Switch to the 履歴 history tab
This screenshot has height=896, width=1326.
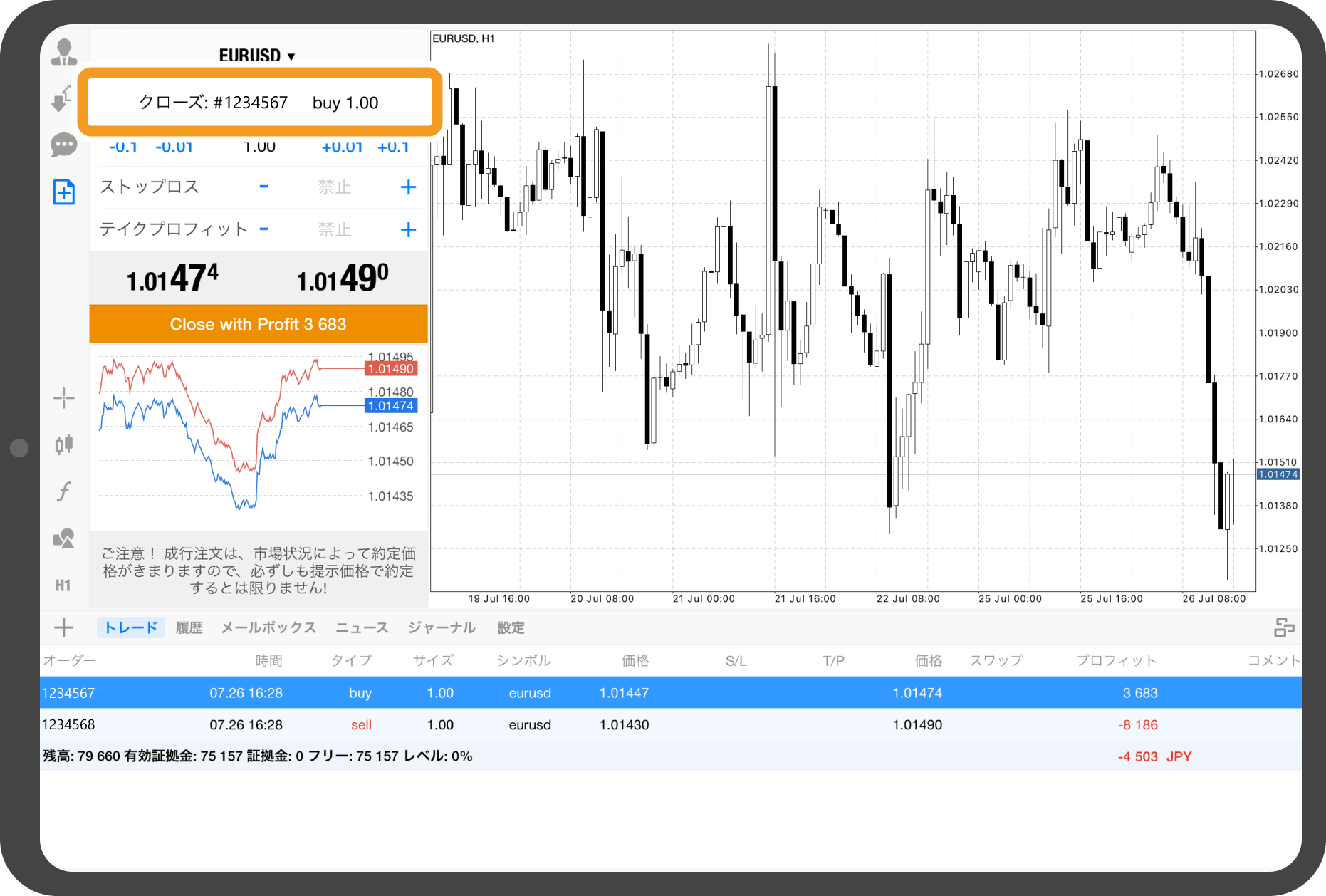coord(189,627)
